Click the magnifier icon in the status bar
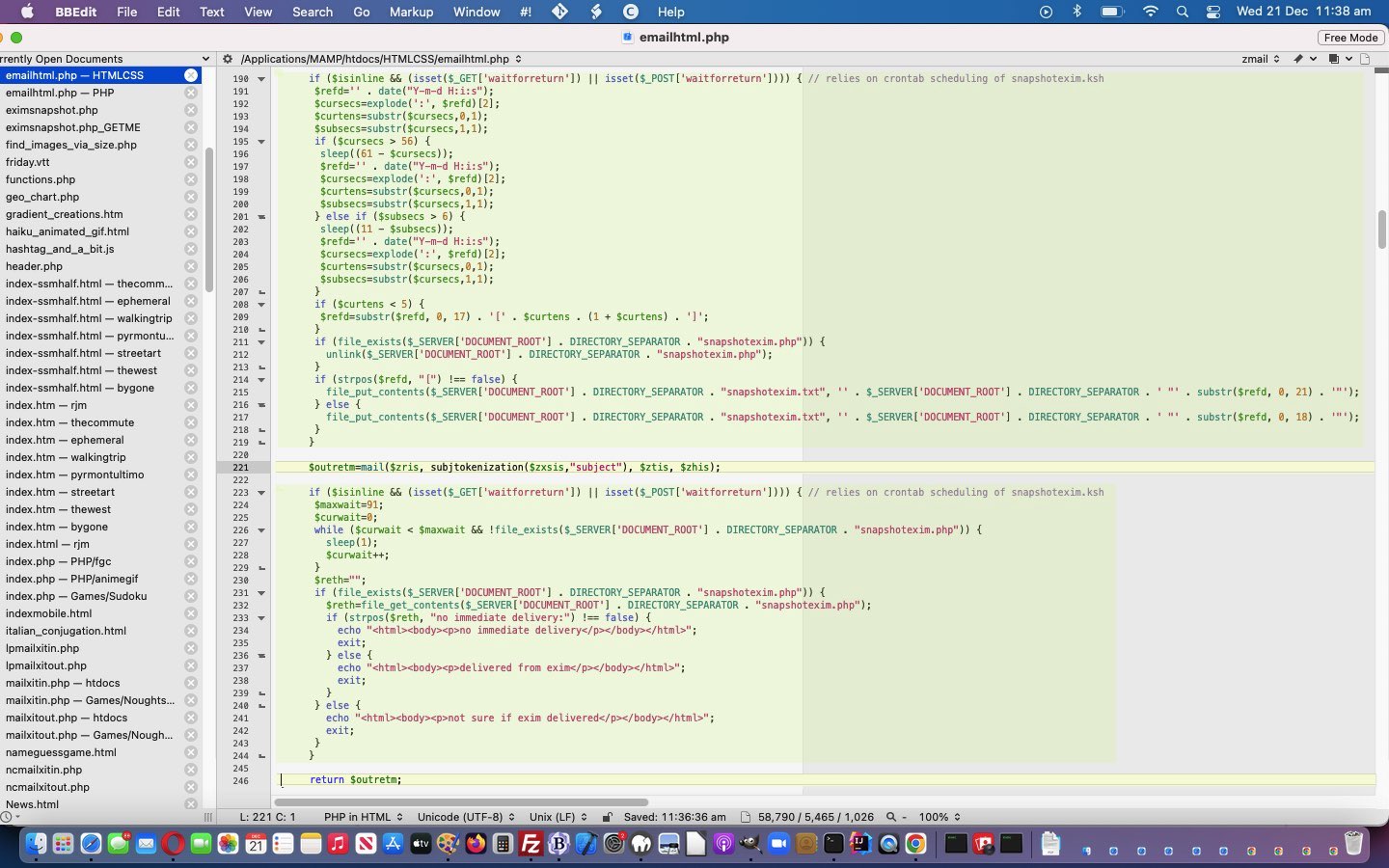The height and width of the screenshot is (868, 1389). 891,817
